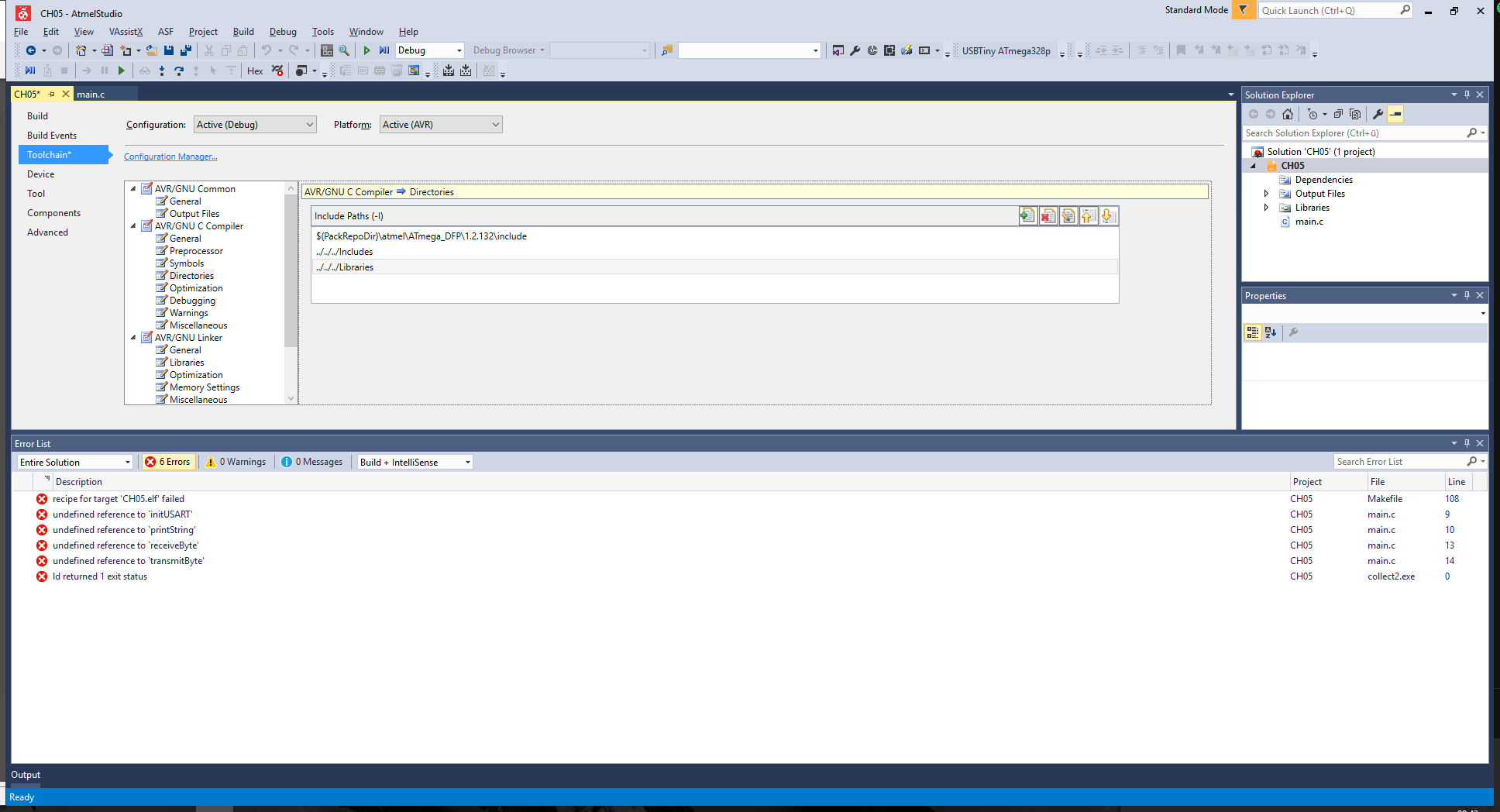Open Properties wrench in Solution Explorer
The width and height of the screenshot is (1500, 812).
1378,114
